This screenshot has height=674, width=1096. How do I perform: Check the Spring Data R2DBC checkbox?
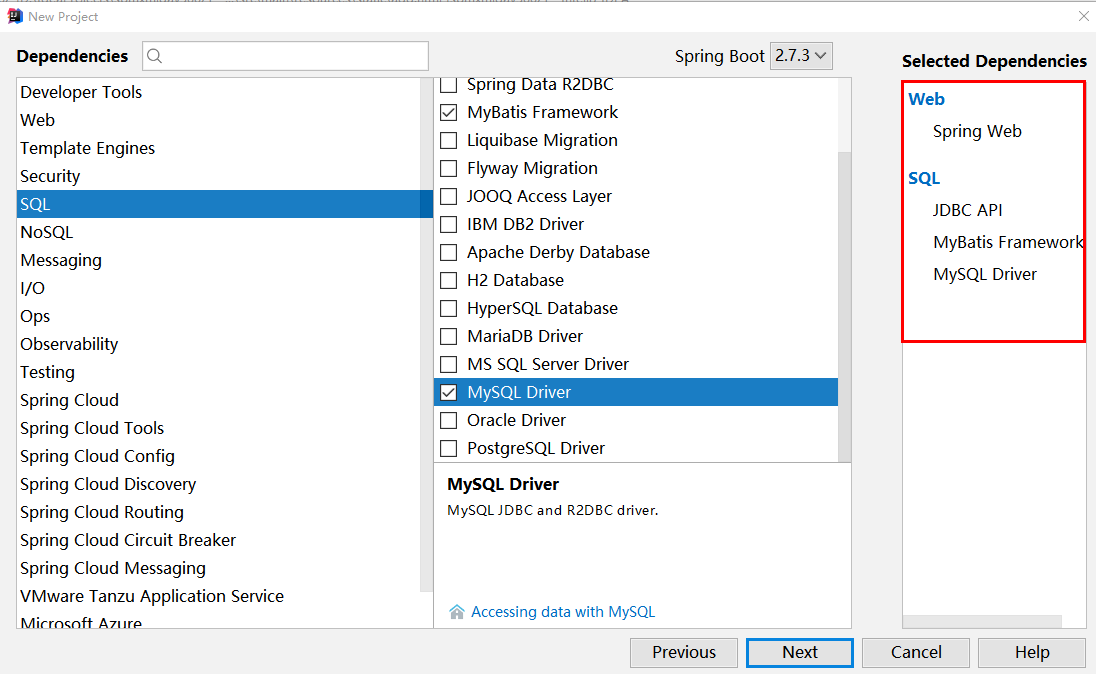tap(449, 85)
